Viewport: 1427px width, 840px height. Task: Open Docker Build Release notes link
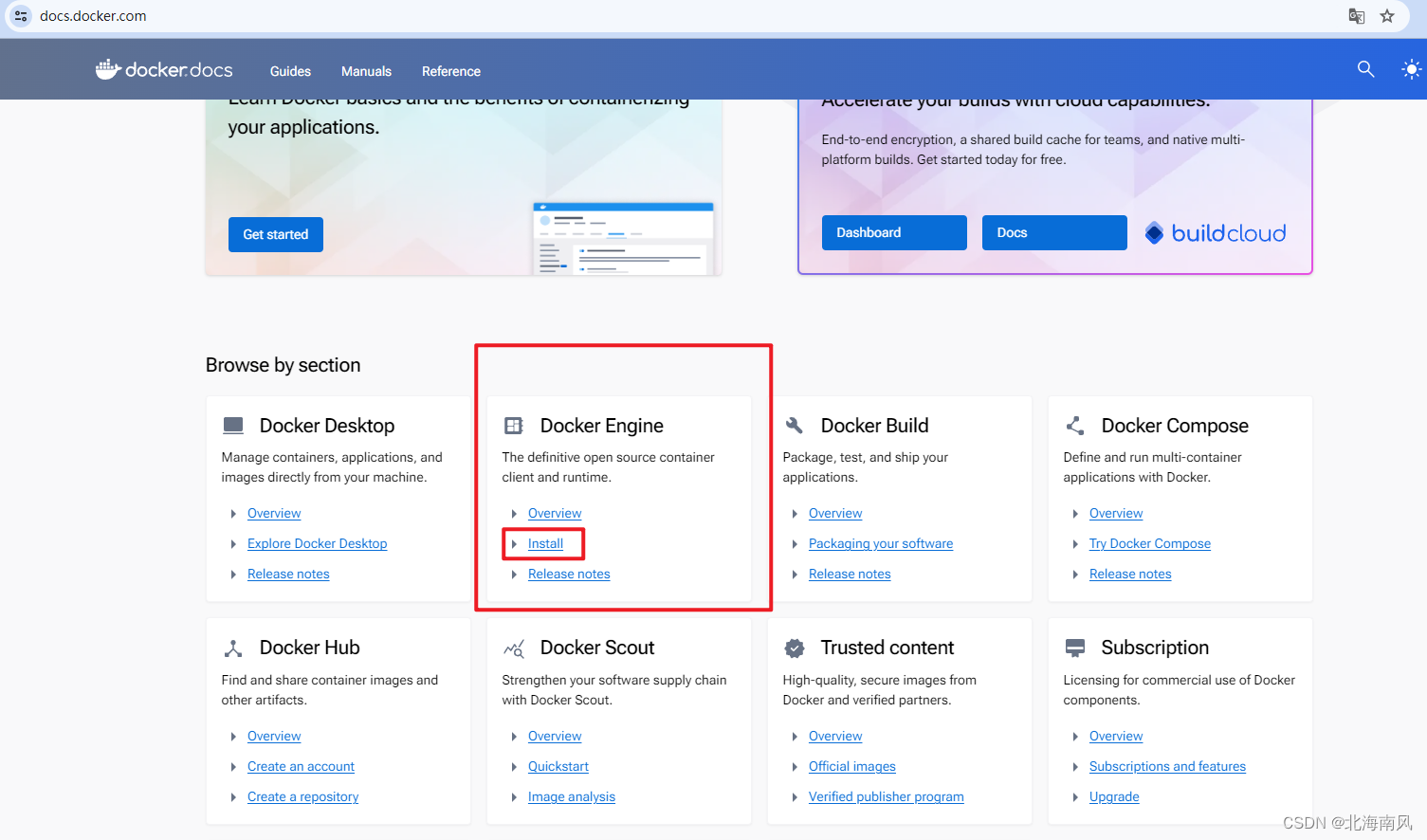(x=850, y=574)
